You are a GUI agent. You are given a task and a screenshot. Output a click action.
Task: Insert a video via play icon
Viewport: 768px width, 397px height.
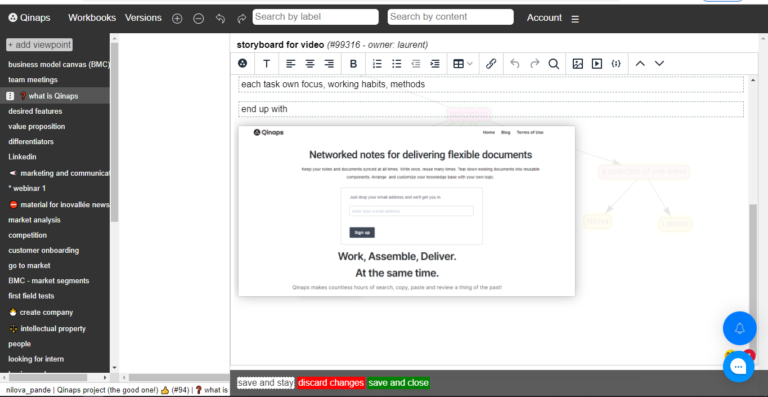tap(597, 64)
